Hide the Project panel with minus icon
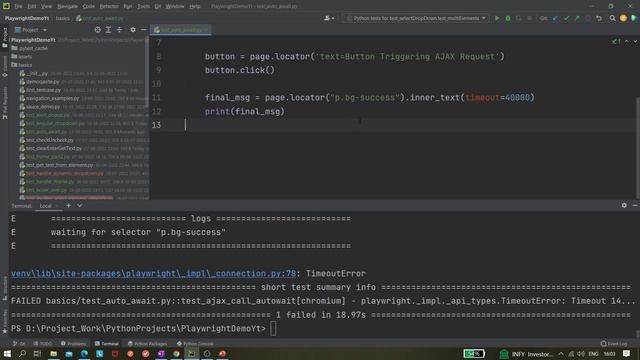640x360 pixels. pos(143,30)
